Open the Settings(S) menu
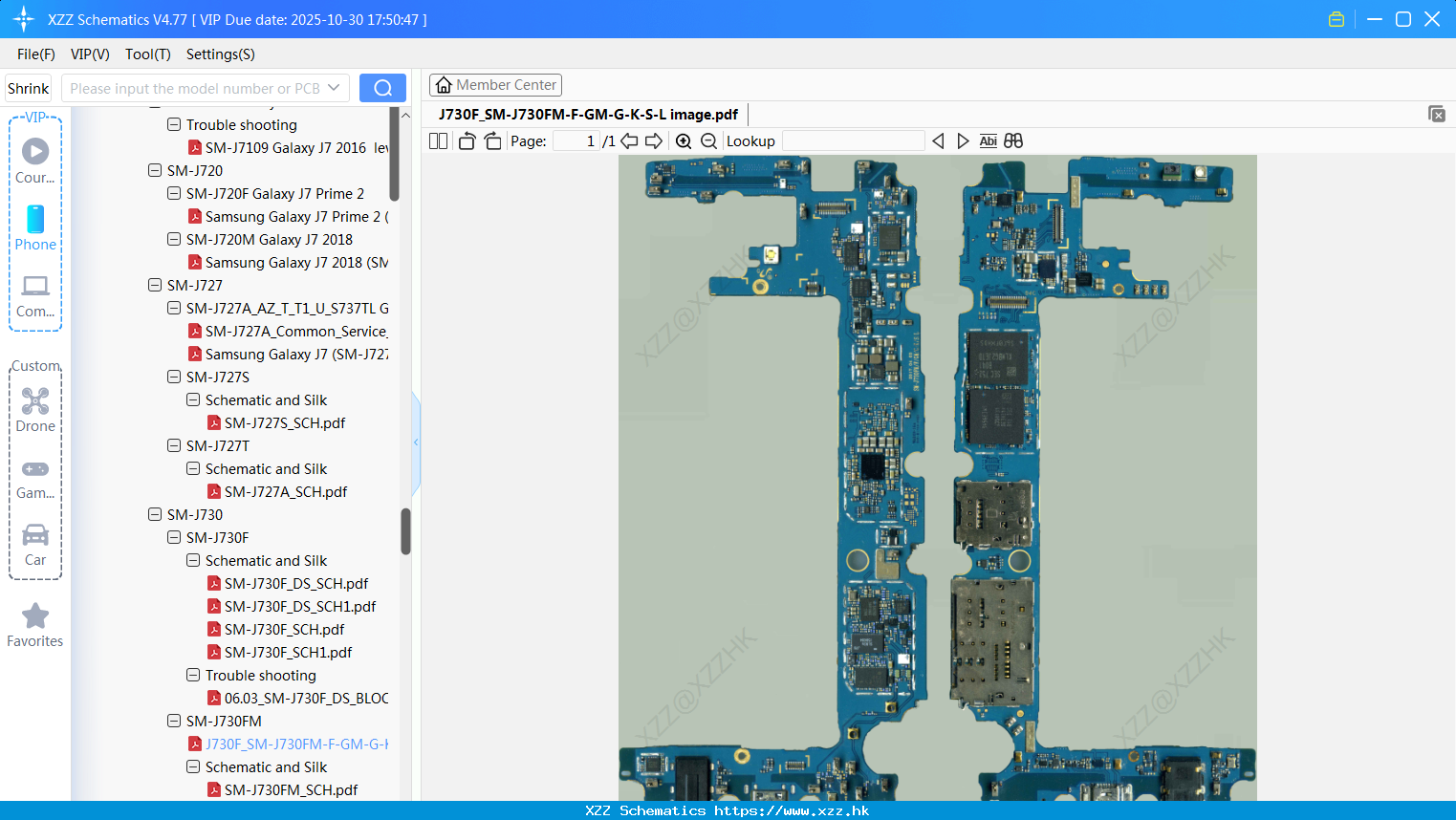1456x820 pixels. pos(221,54)
